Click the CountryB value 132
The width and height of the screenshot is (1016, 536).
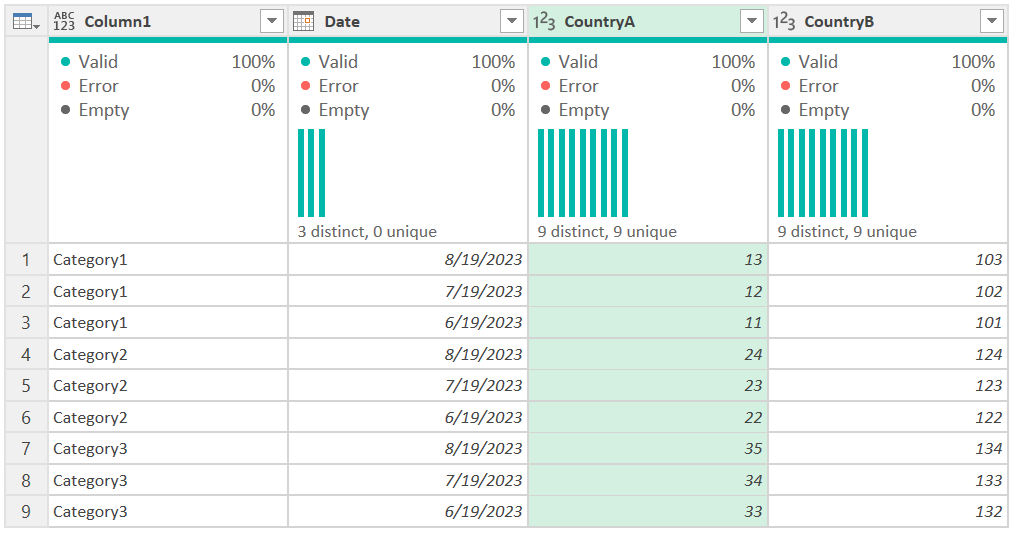pos(888,511)
